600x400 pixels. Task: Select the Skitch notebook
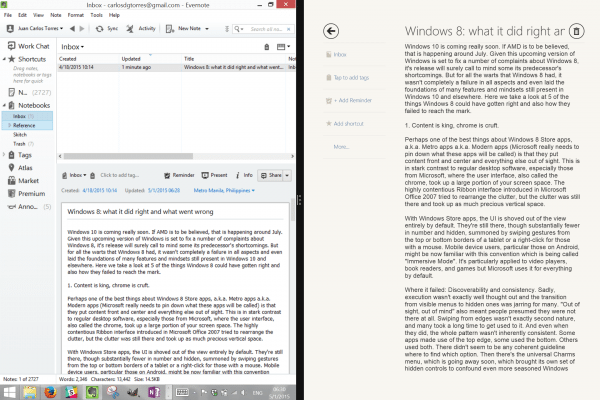(x=20, y=135)
